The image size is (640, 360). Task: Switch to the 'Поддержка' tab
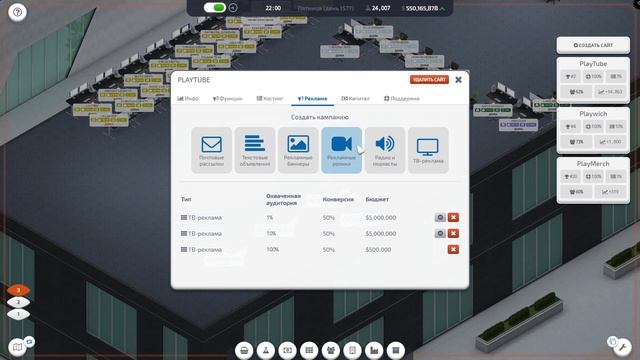pyautogui.click(x=402, y=99)
